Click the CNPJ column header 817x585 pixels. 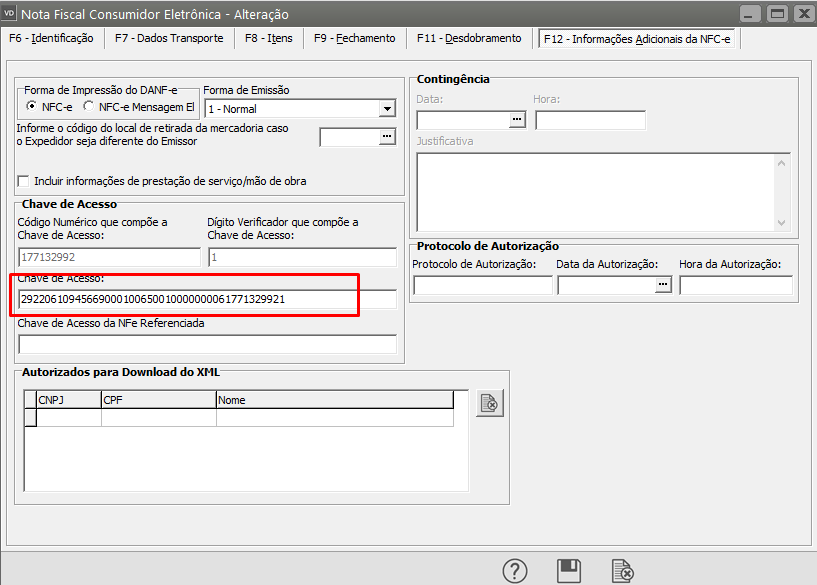tap(69, 400)
